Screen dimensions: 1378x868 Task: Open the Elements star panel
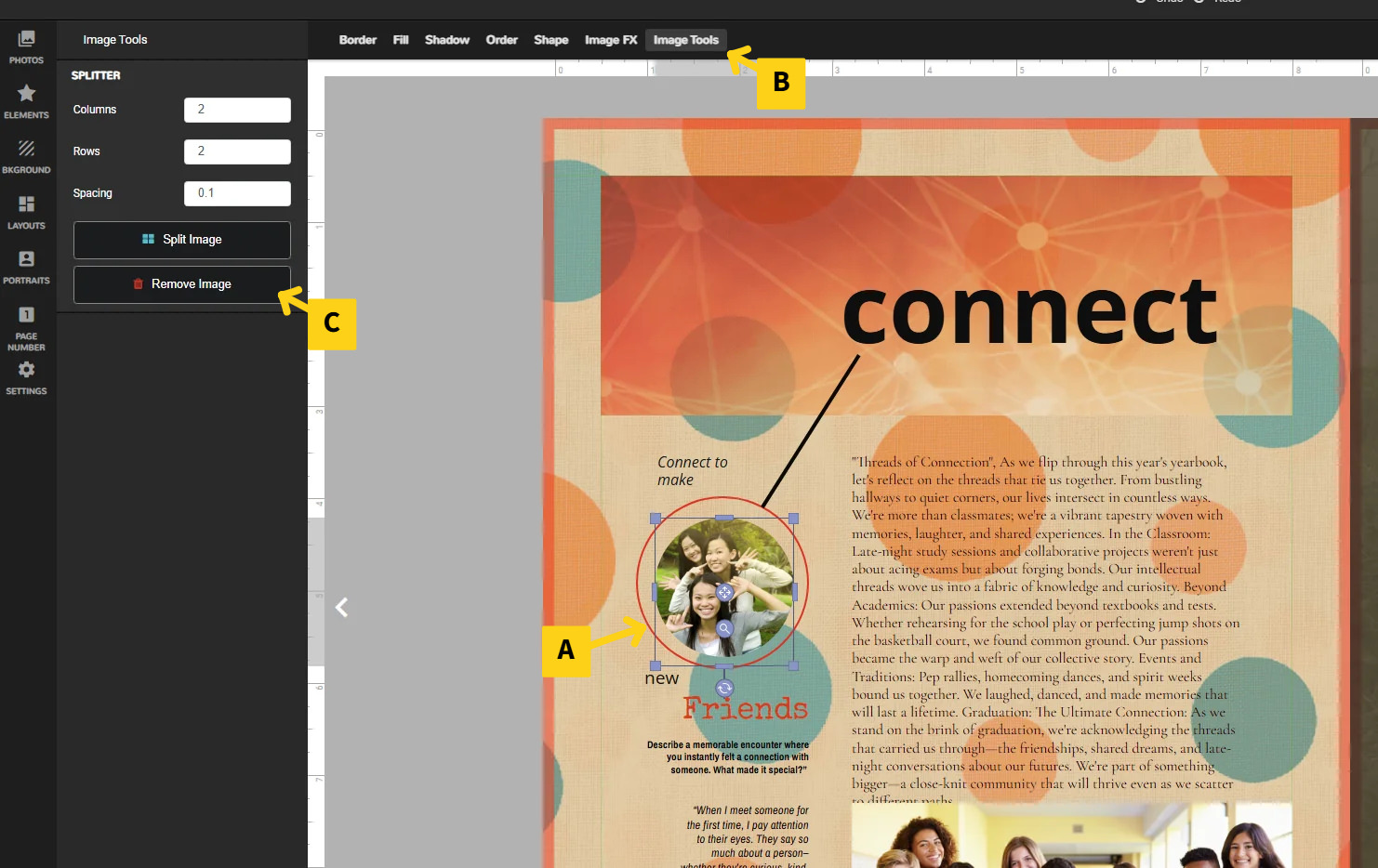coord(26,102)
